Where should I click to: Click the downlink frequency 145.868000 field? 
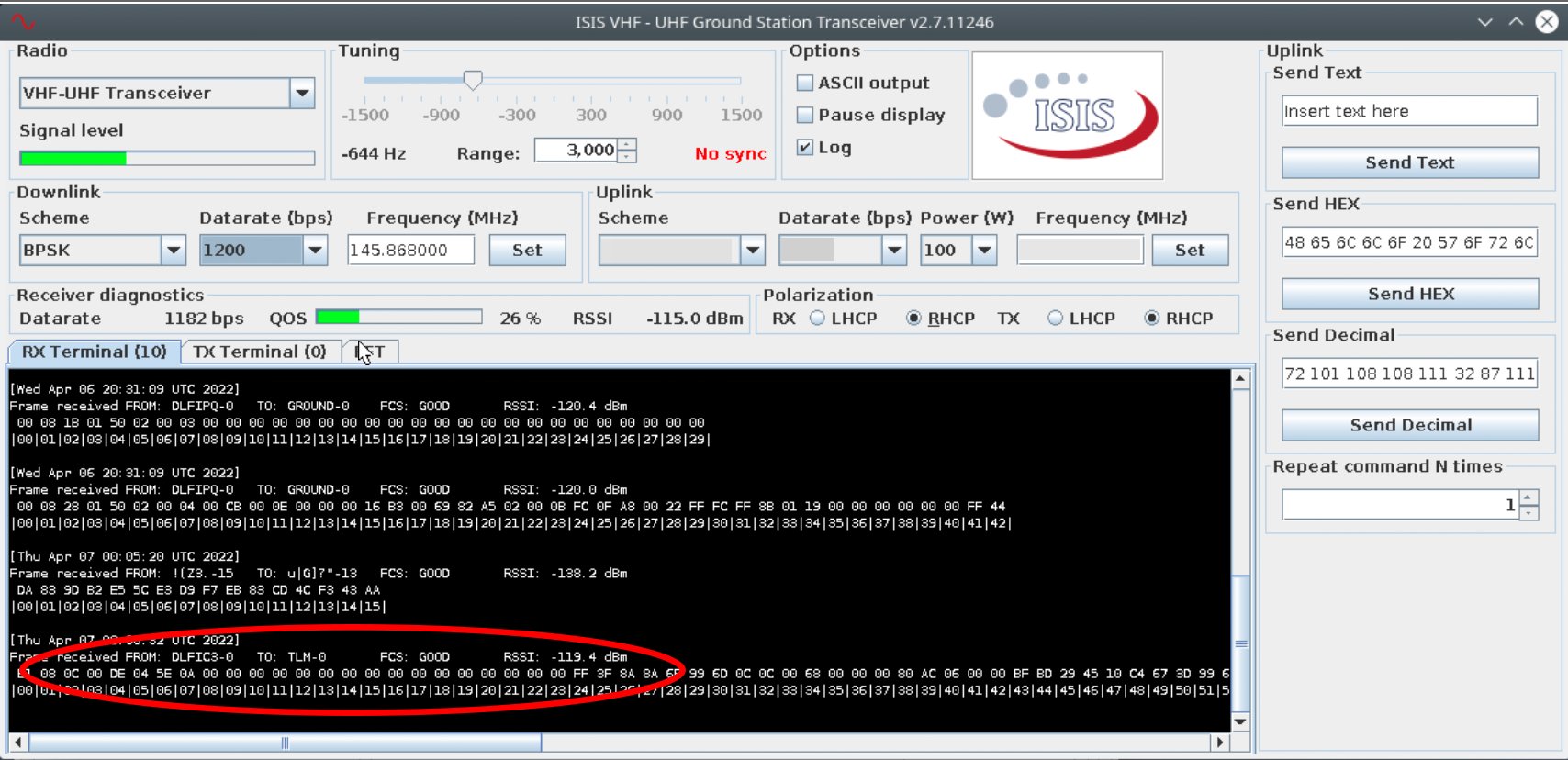point(410,250)
